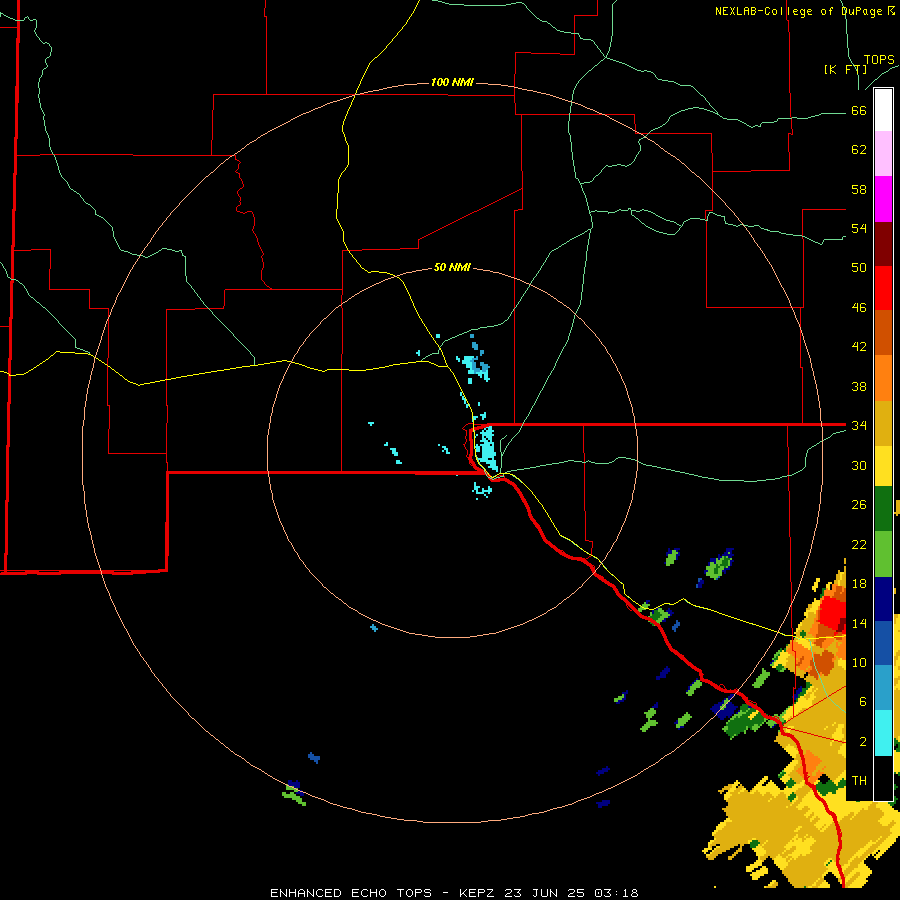Click the "34" legend value
This screenshot has width=900, height=900.
(x=859, y=425)
